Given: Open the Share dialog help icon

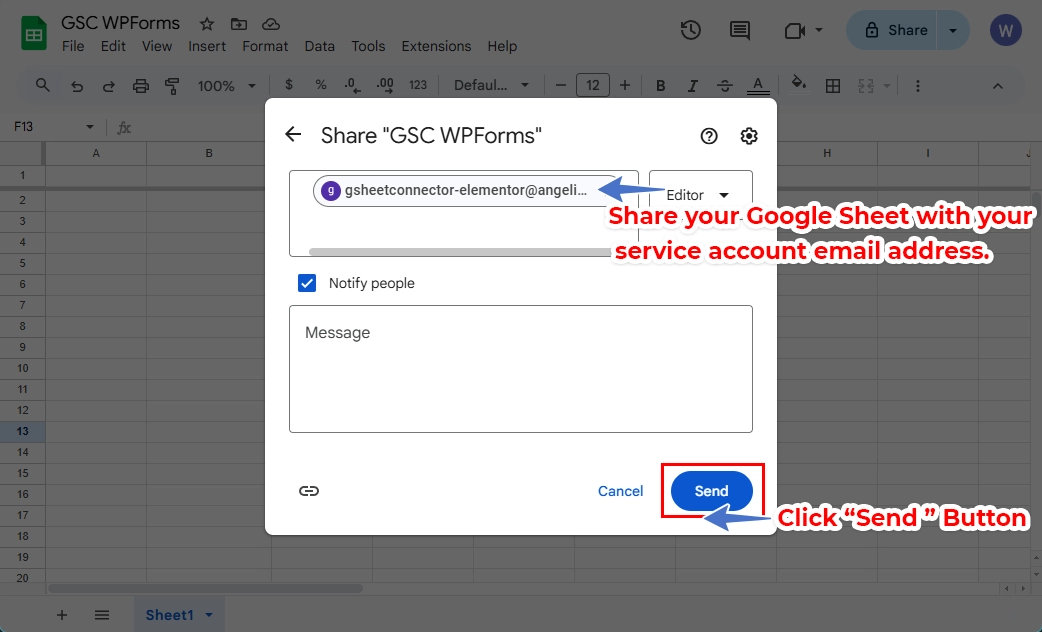Looking at the screenshot, I should click(x=709, y=136).
